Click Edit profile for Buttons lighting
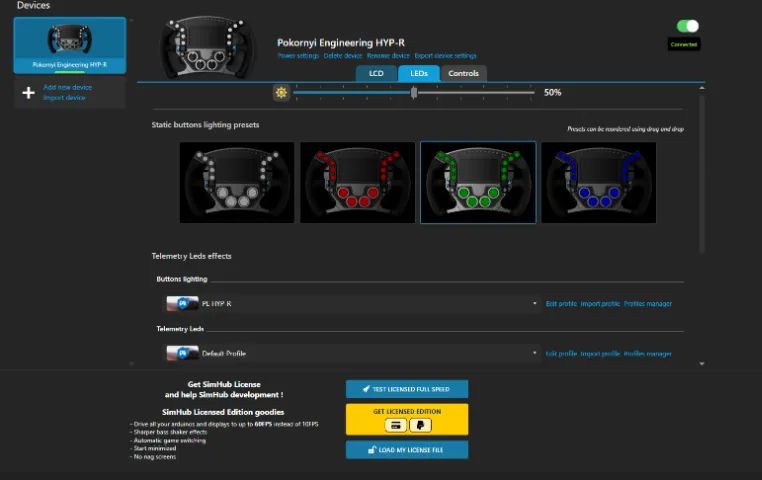Viewport: 762px width, 480px height. pyautogui.click(x=561, y=304)
